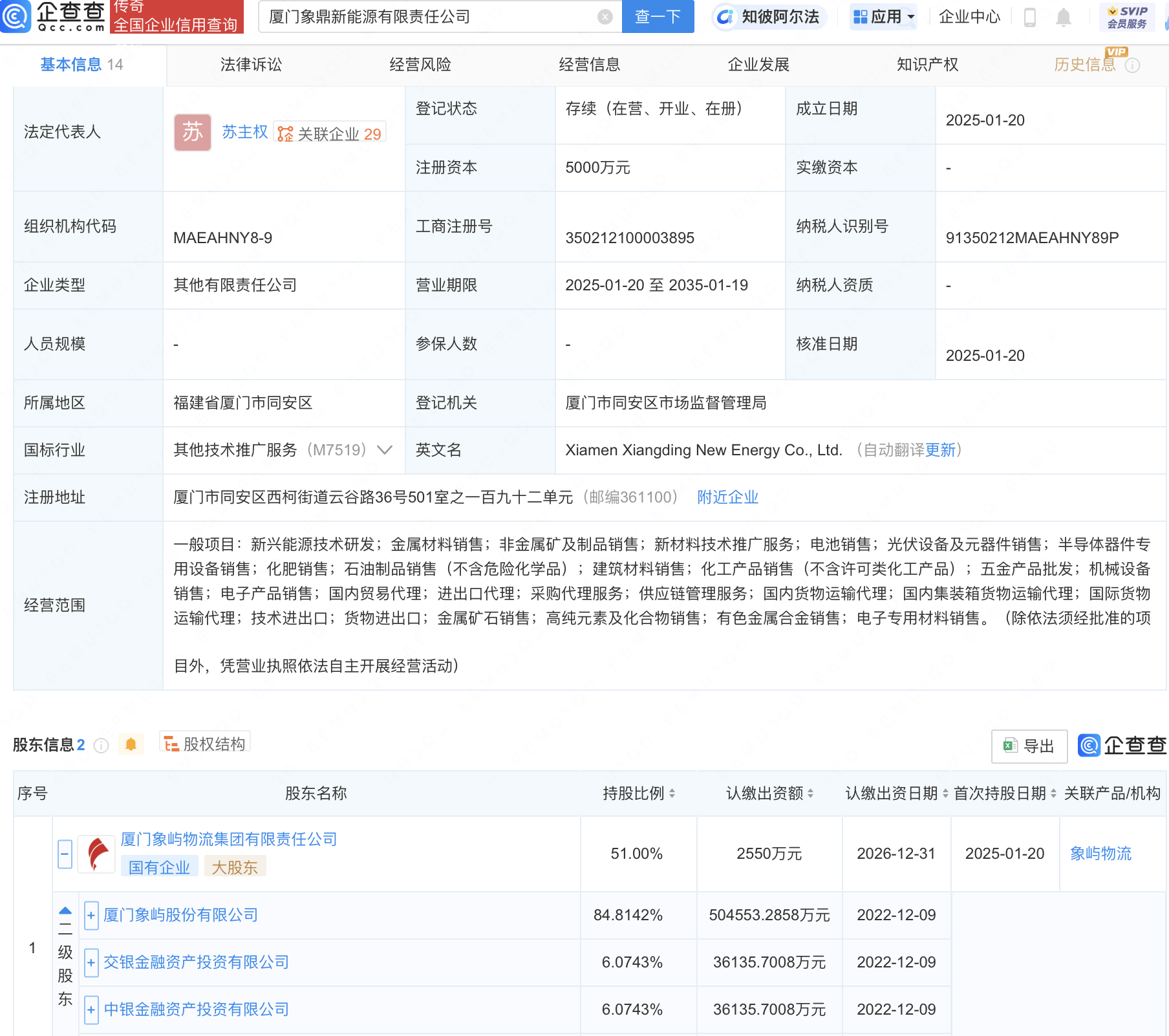The height and width of the screenshot is (1036, 1169).
Task: Select the 工商注册号 value 350212100003895
Action: click(x=630, y=238)
